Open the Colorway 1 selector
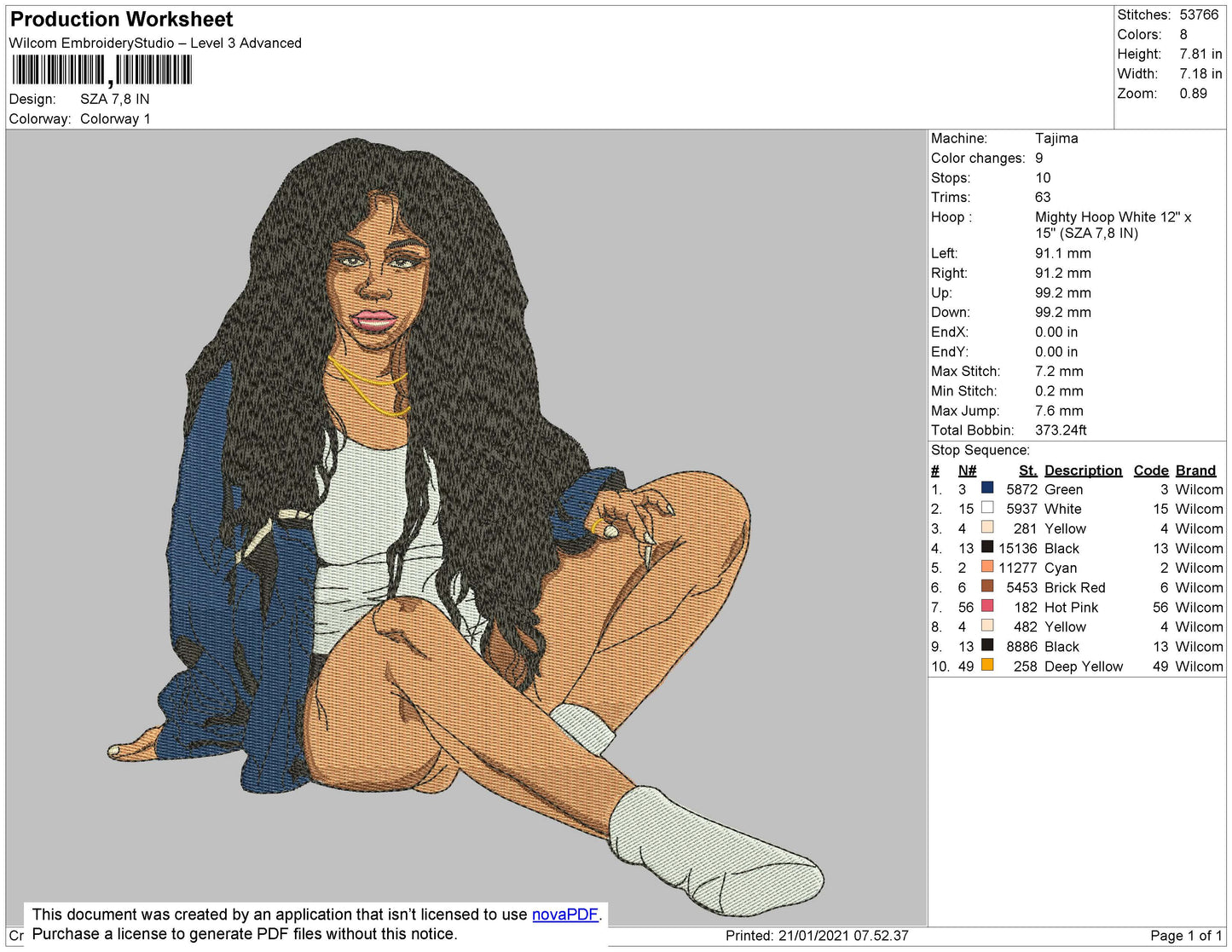 pos(115,118)
